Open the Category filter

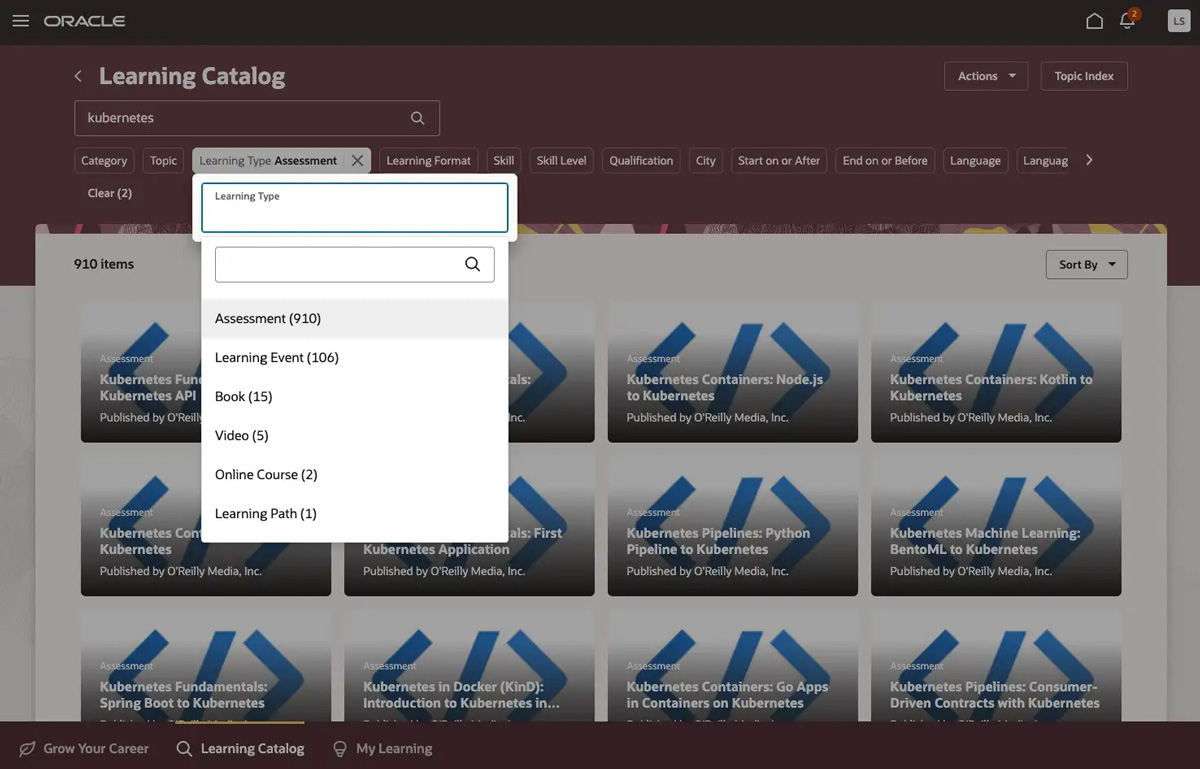104,160
